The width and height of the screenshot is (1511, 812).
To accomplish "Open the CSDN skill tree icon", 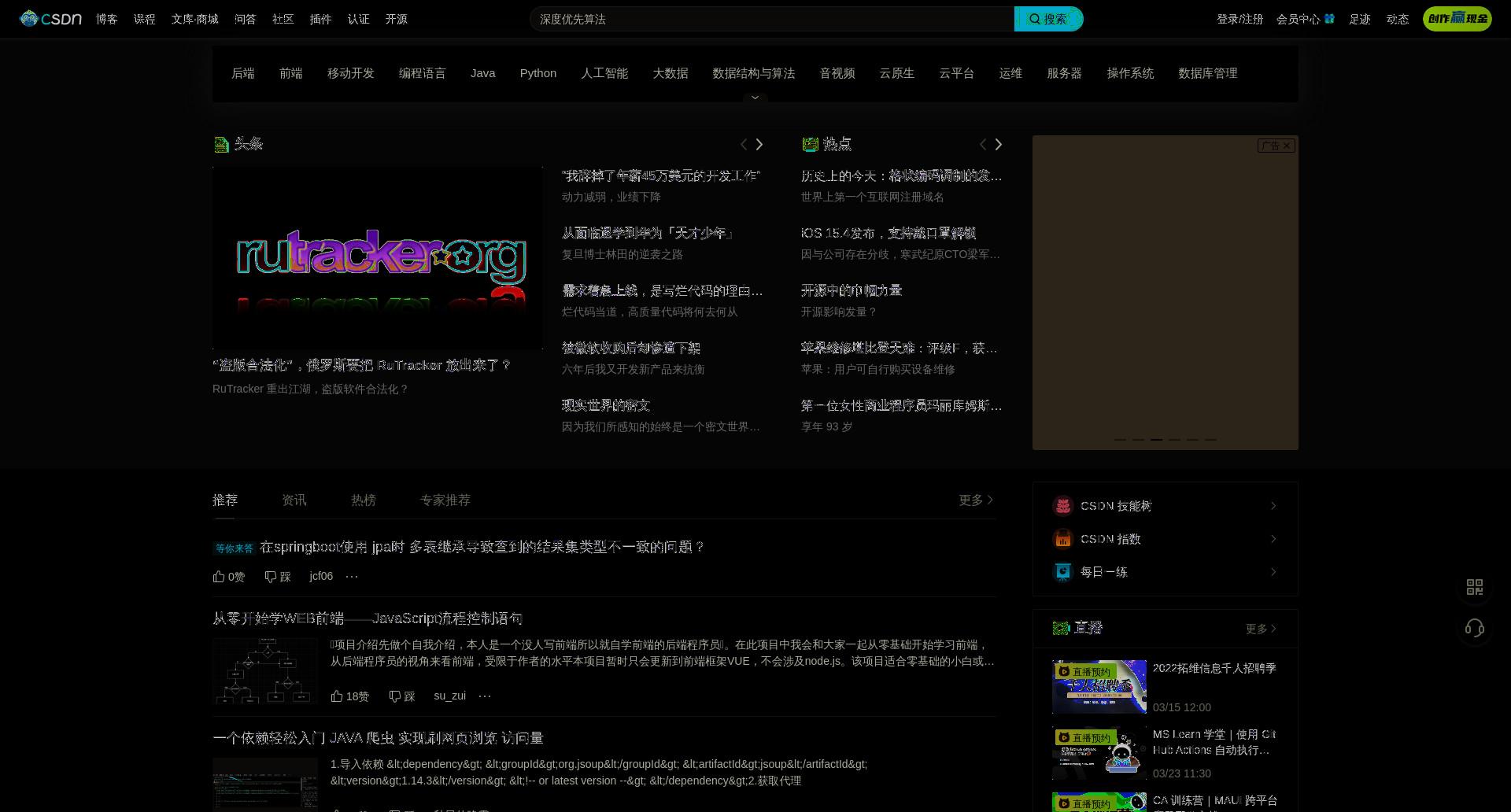I will pos(1062,506).
